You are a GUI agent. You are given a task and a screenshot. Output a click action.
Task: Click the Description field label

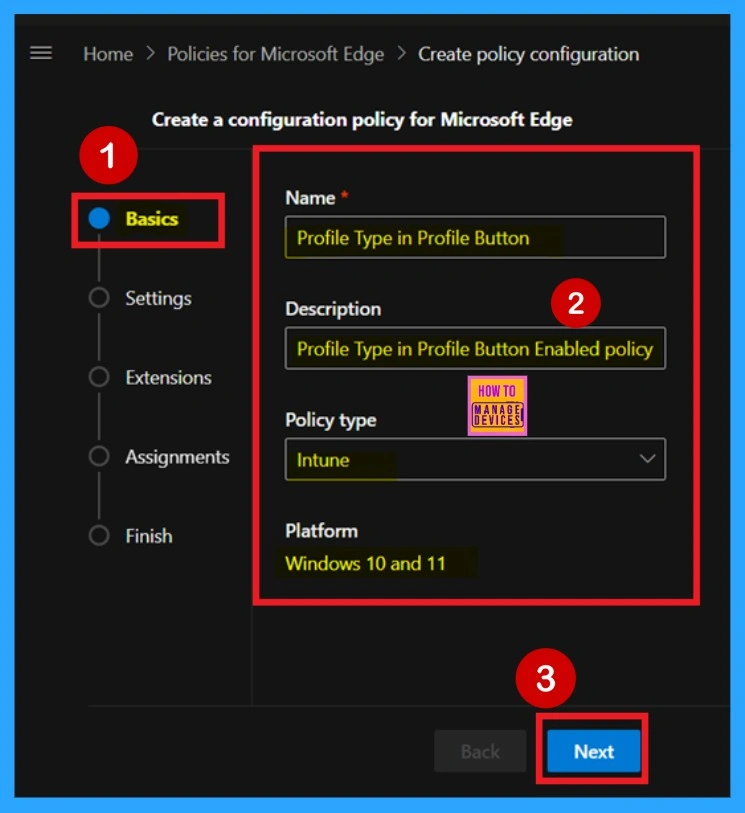333,309
